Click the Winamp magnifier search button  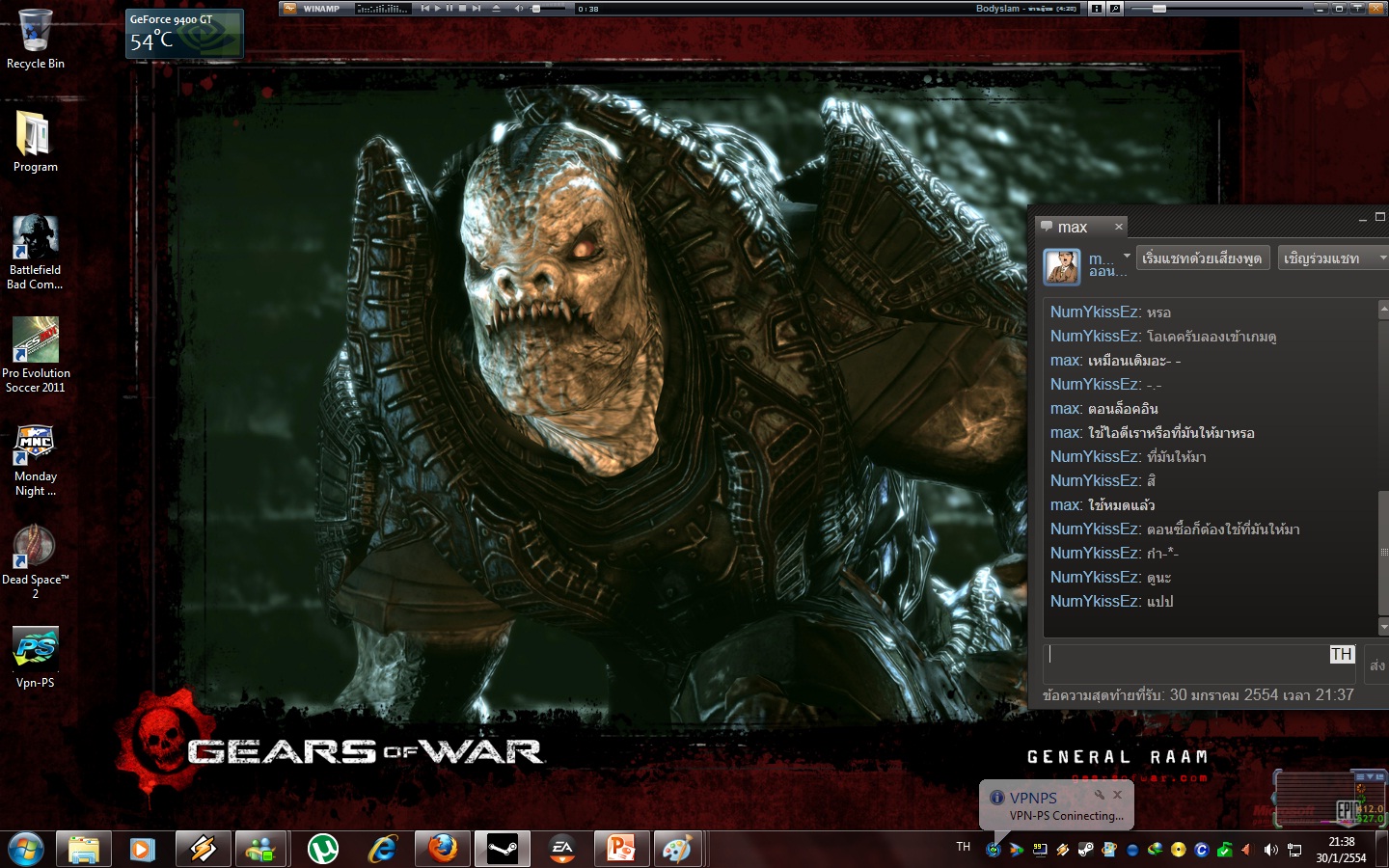click(1114, 8)
